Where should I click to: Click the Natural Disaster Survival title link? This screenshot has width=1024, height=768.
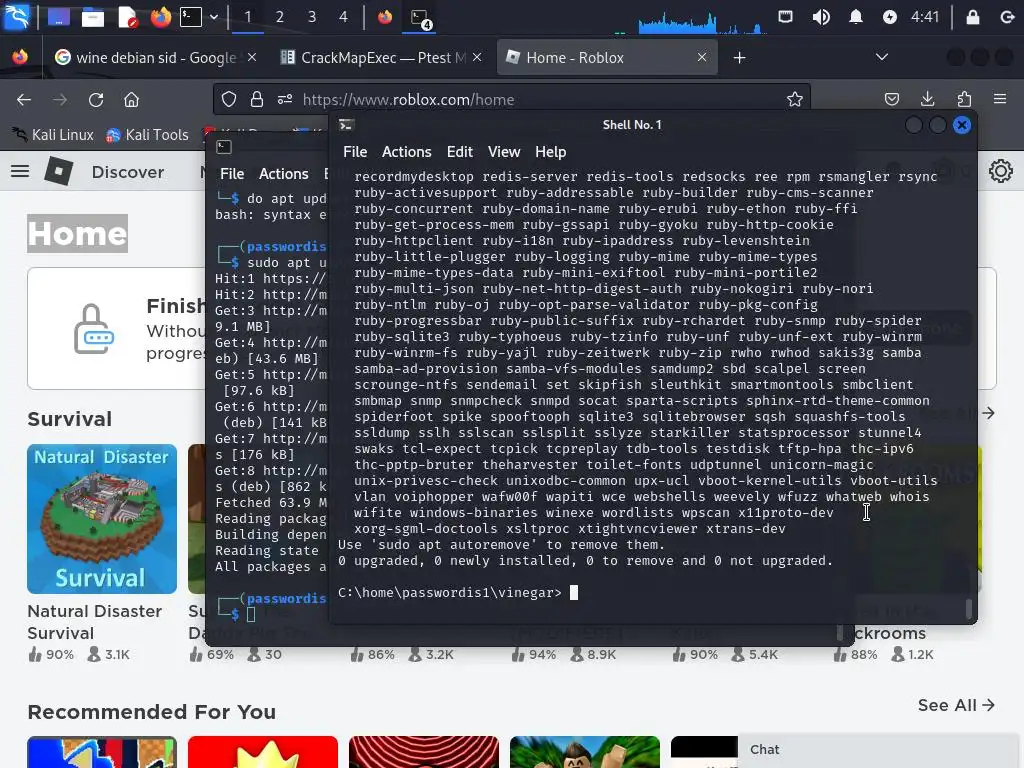95,622
